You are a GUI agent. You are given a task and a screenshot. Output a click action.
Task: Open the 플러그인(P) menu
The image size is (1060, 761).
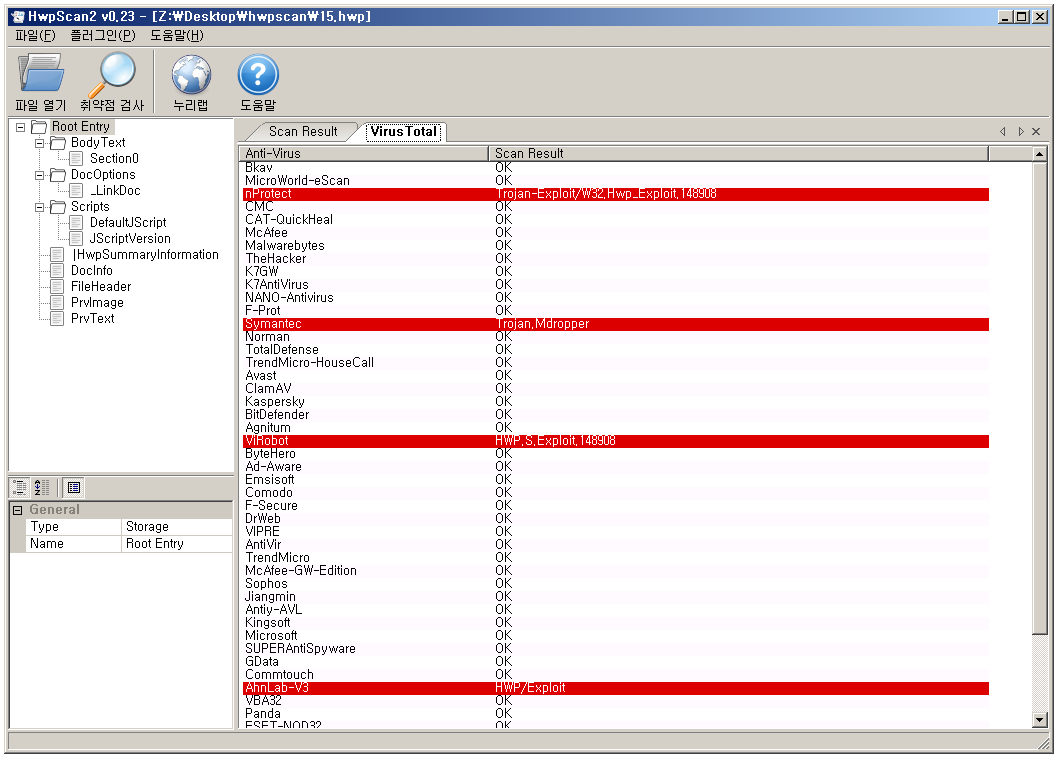[x=102, y=35]
